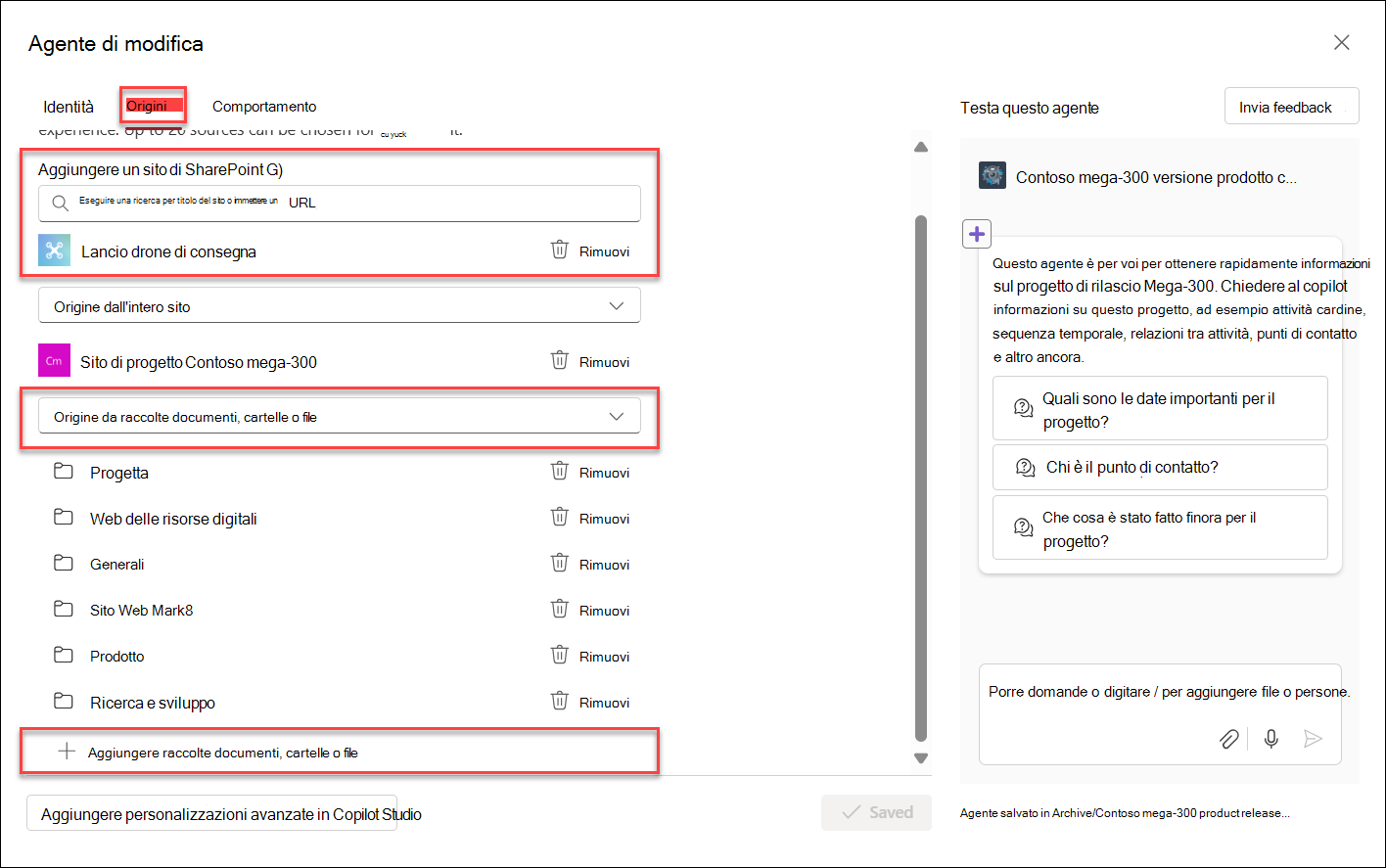Viewport: 1386px width, 868px height.
Task: Click the Web delle risorse digitali folder icon
Action: (x=64, y=518)
